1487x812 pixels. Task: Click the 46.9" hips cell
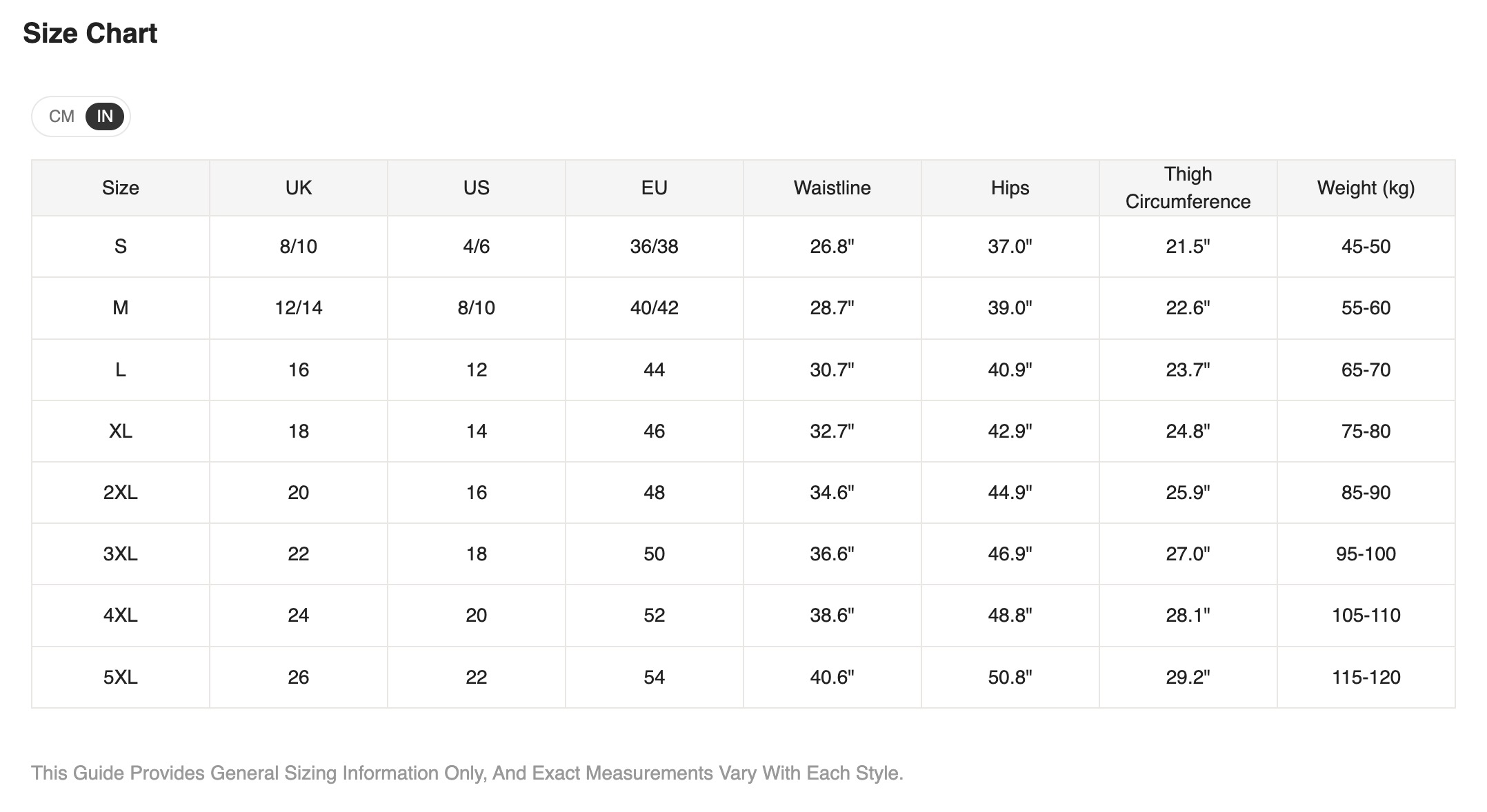(1010, 554)
